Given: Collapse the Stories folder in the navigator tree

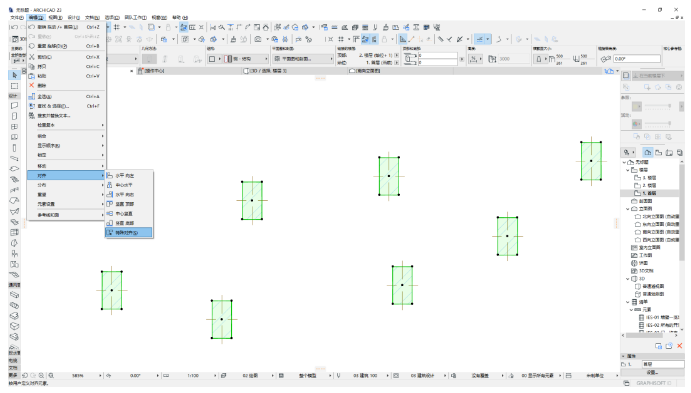Looking at the screenshot, I should point(628,170).
